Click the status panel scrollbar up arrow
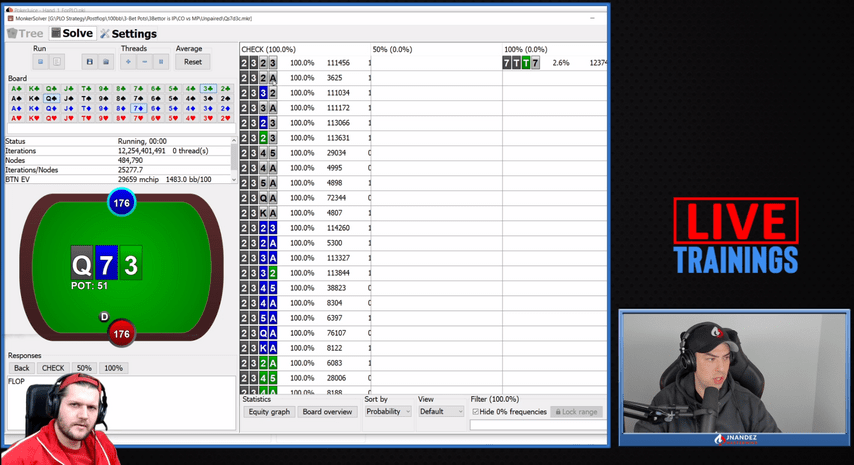The image size is (854, 465). pos(234,140)
